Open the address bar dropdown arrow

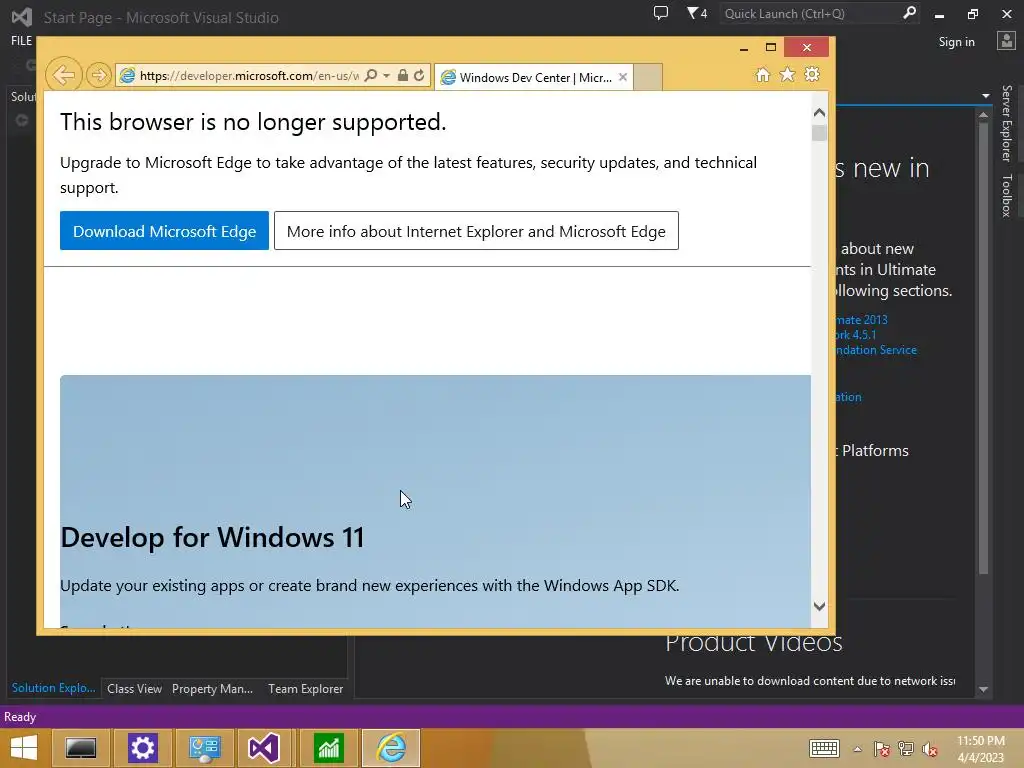point(387,76)
